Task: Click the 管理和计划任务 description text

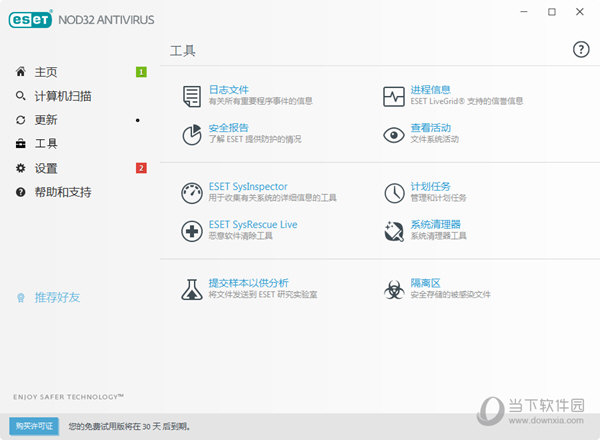Action: pos(439,198)
